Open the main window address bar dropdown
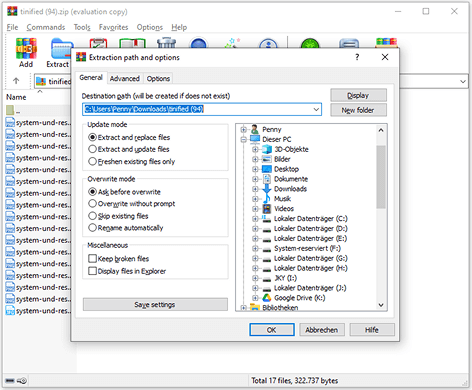472x390 pixels. coord(463,81)
